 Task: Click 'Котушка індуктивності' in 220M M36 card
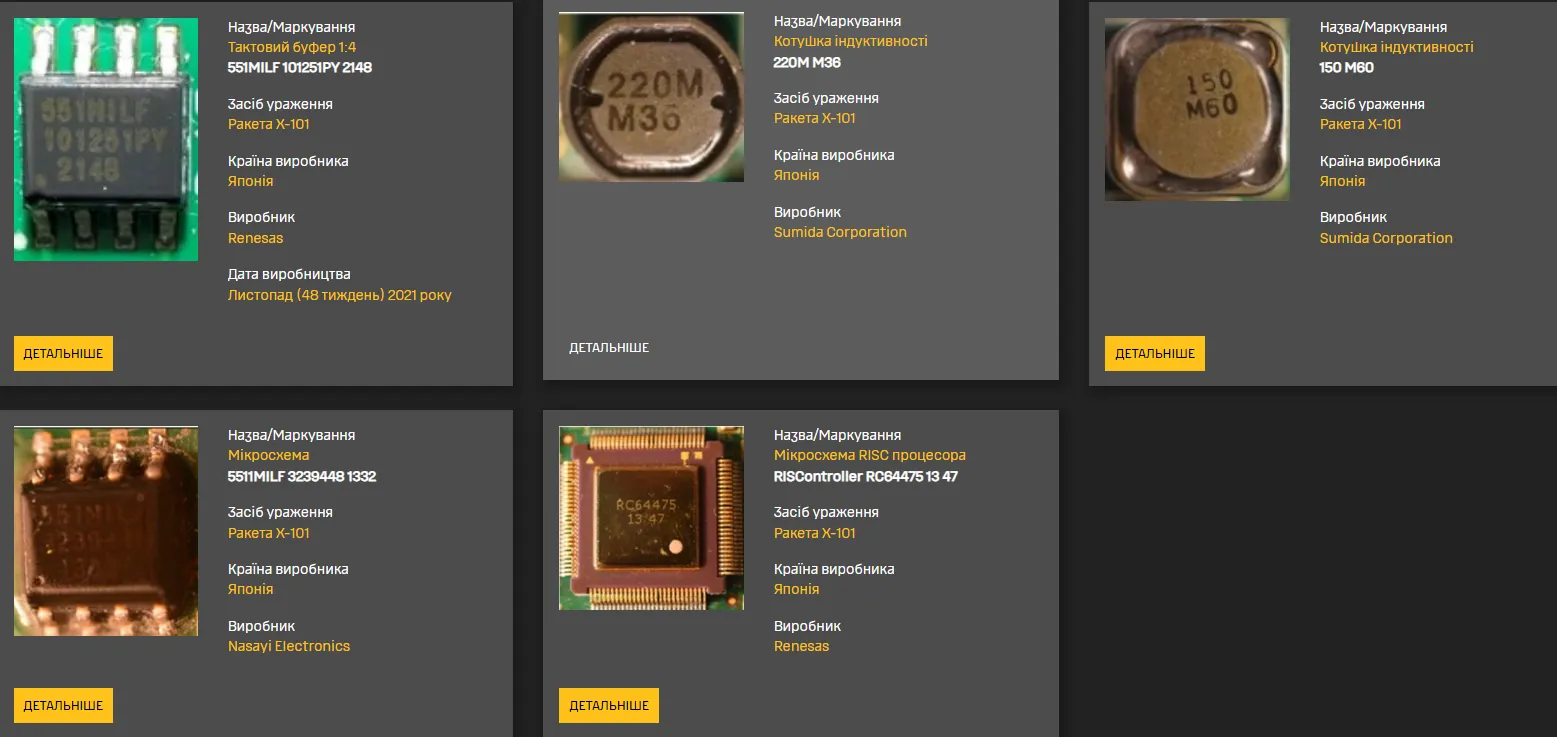point(851,41)
